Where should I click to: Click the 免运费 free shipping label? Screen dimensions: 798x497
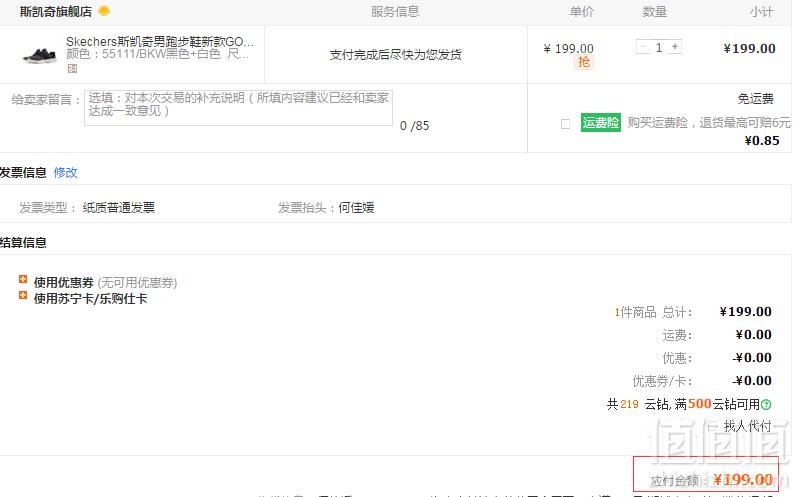point(756,99)
